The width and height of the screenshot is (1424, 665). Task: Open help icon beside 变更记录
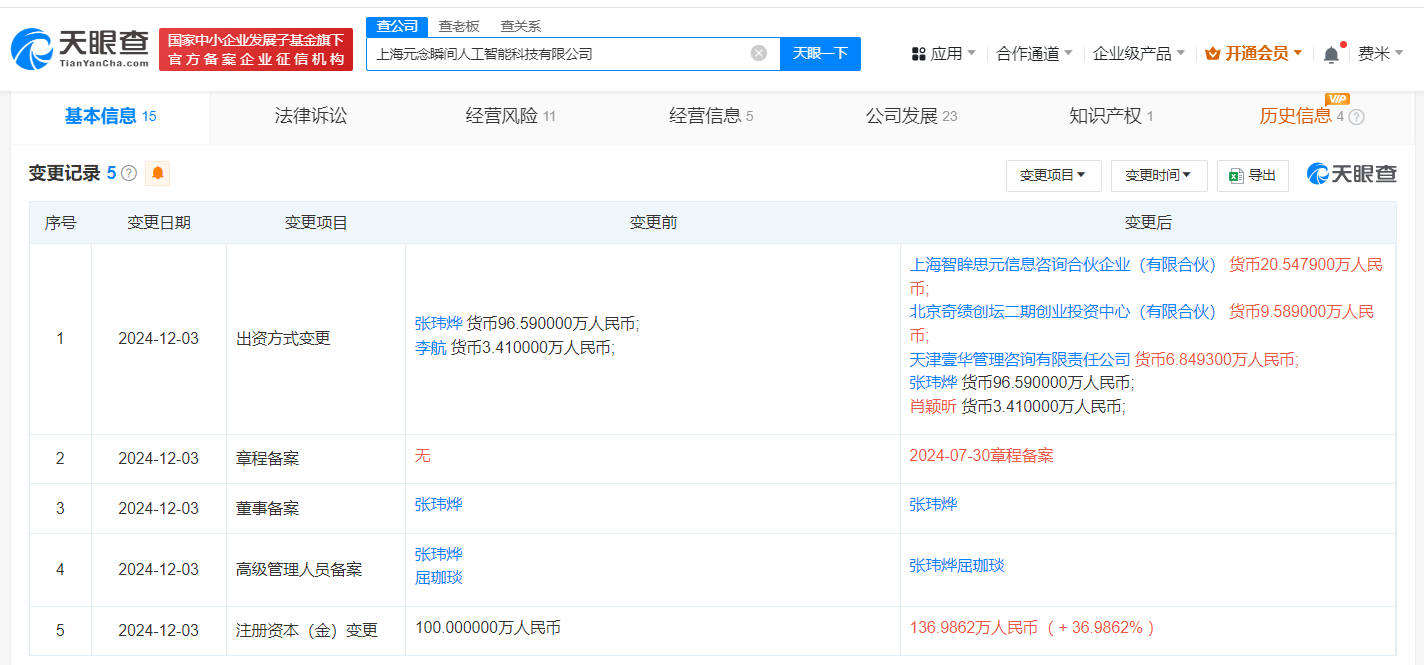pos(129,173)
